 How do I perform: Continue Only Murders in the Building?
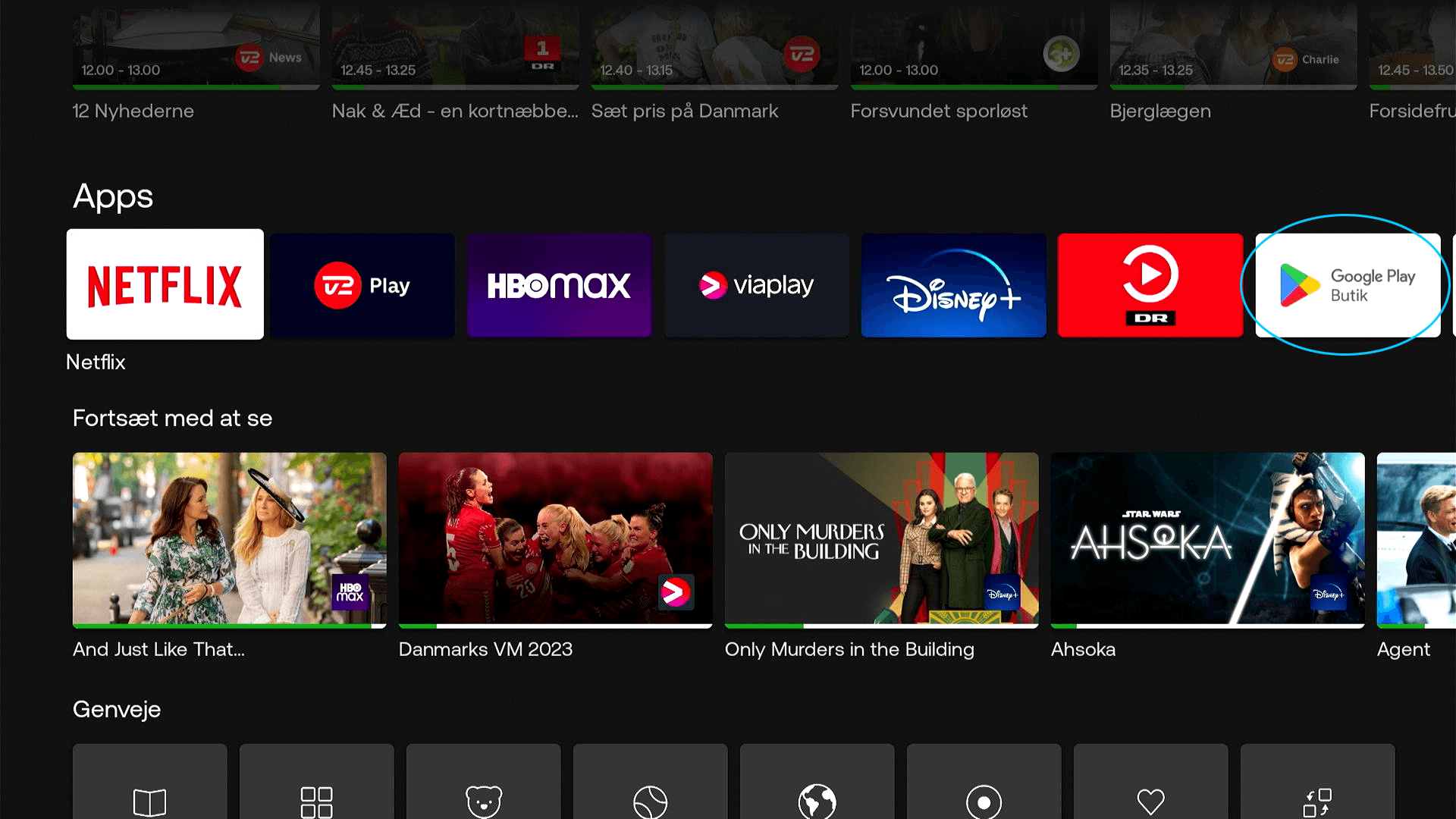pyautogui.click(x=881, y=540)
